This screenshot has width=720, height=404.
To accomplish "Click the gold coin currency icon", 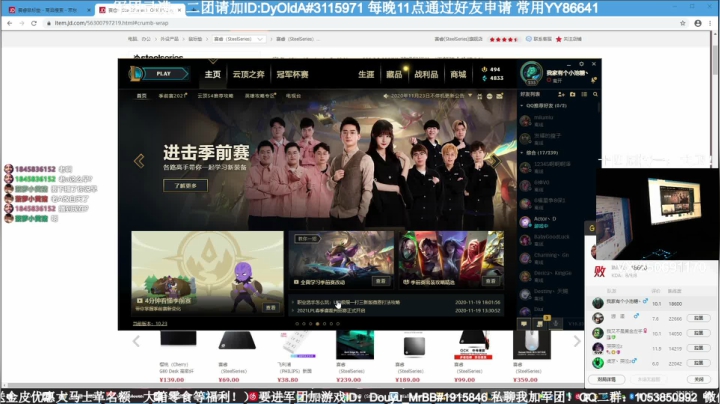I will (484, 69).
